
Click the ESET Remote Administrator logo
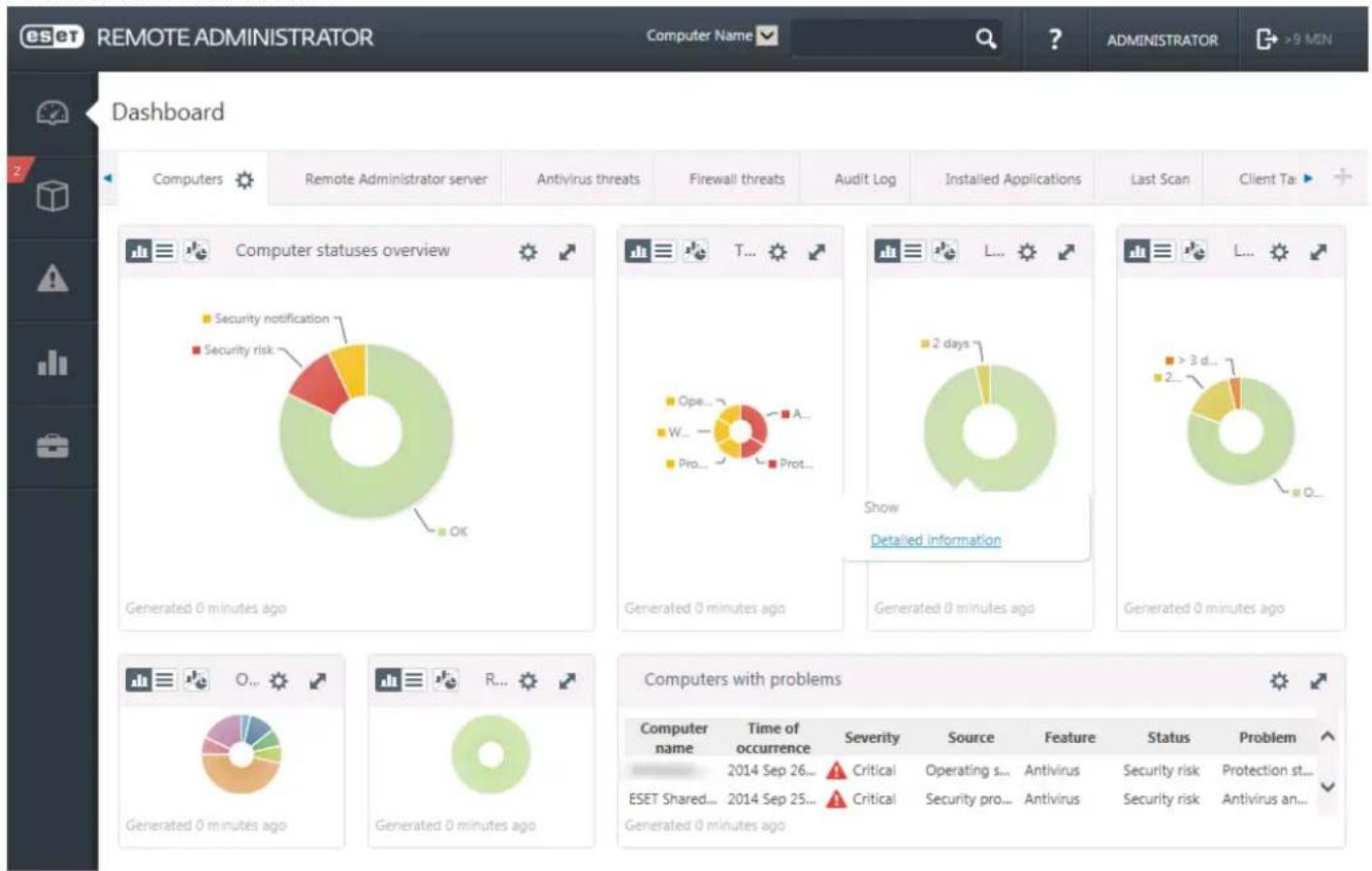pos(197,38)
